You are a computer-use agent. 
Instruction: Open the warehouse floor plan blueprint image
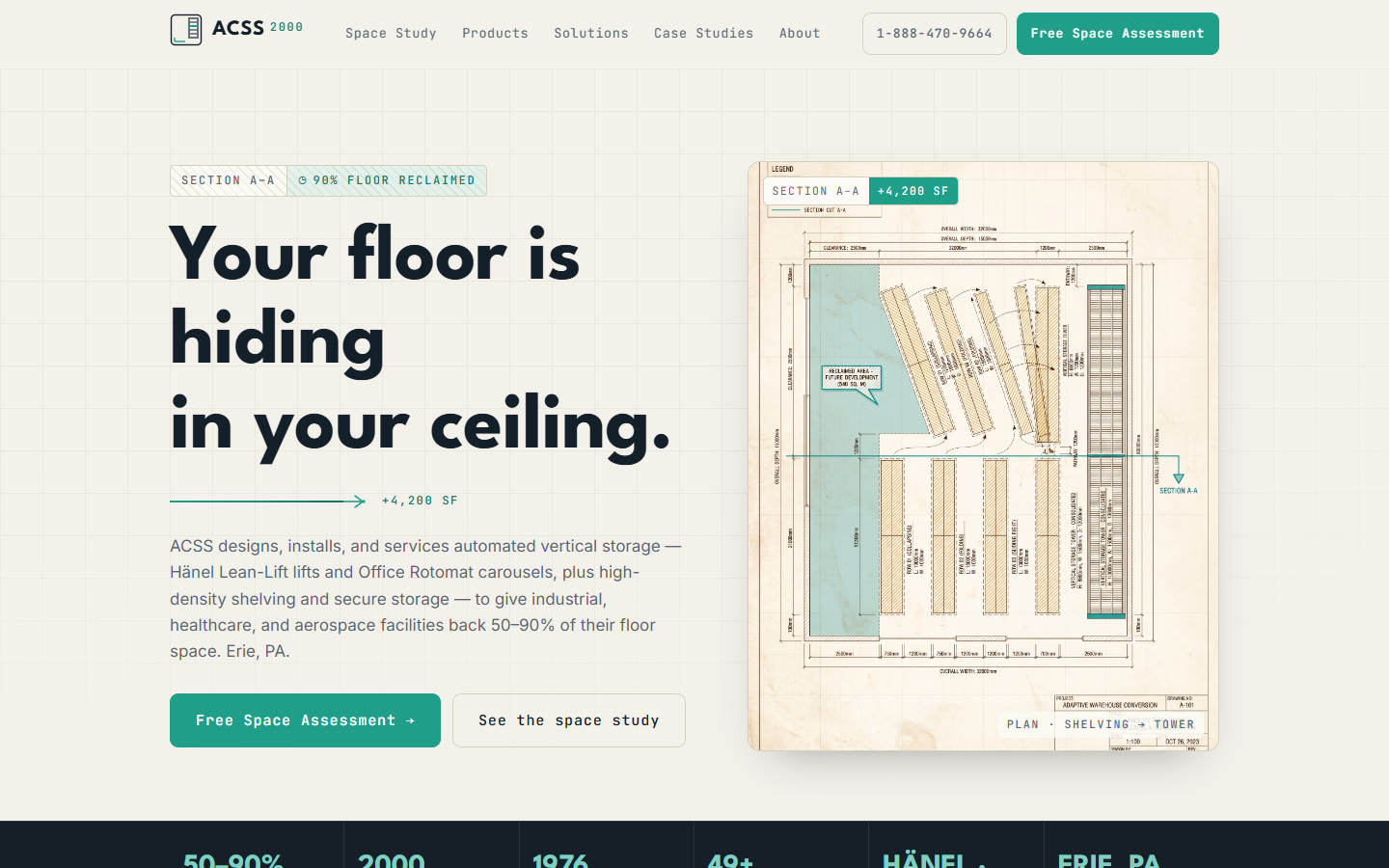(x=983, y=456)
